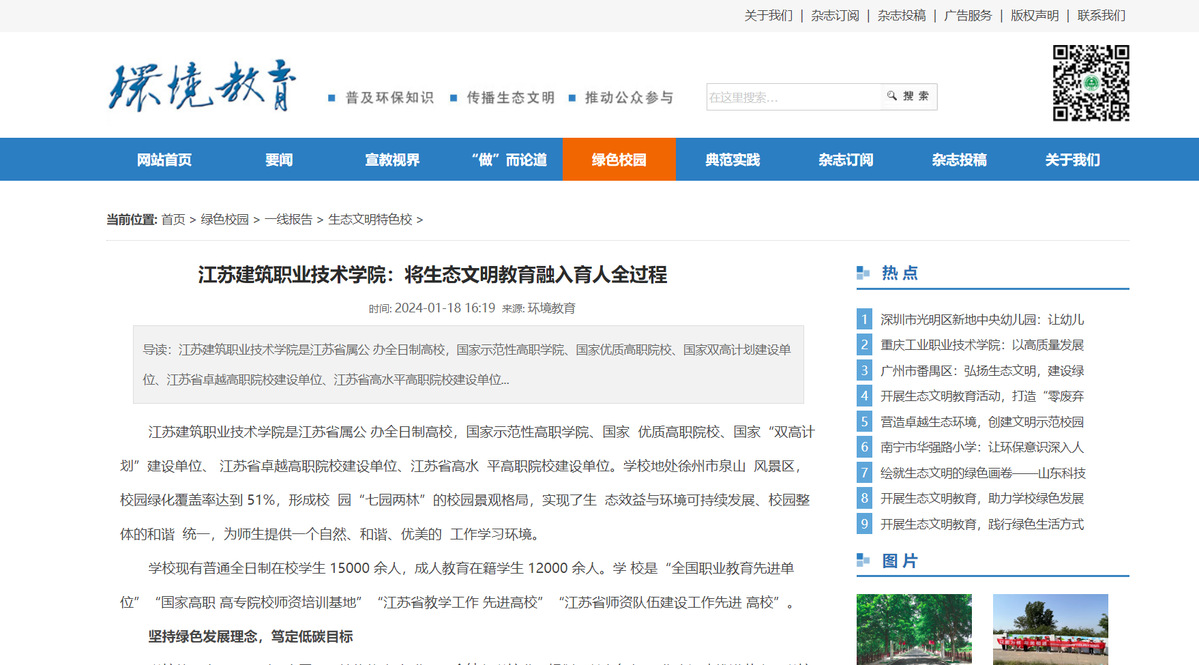
Task: Focus the 在这里搜索 search input field
Action: 792,97
